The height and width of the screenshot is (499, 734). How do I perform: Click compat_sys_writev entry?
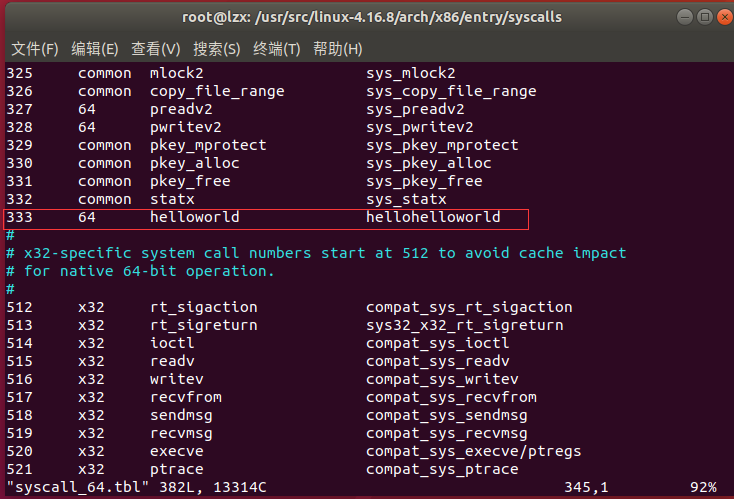click(x=442, y=380)
